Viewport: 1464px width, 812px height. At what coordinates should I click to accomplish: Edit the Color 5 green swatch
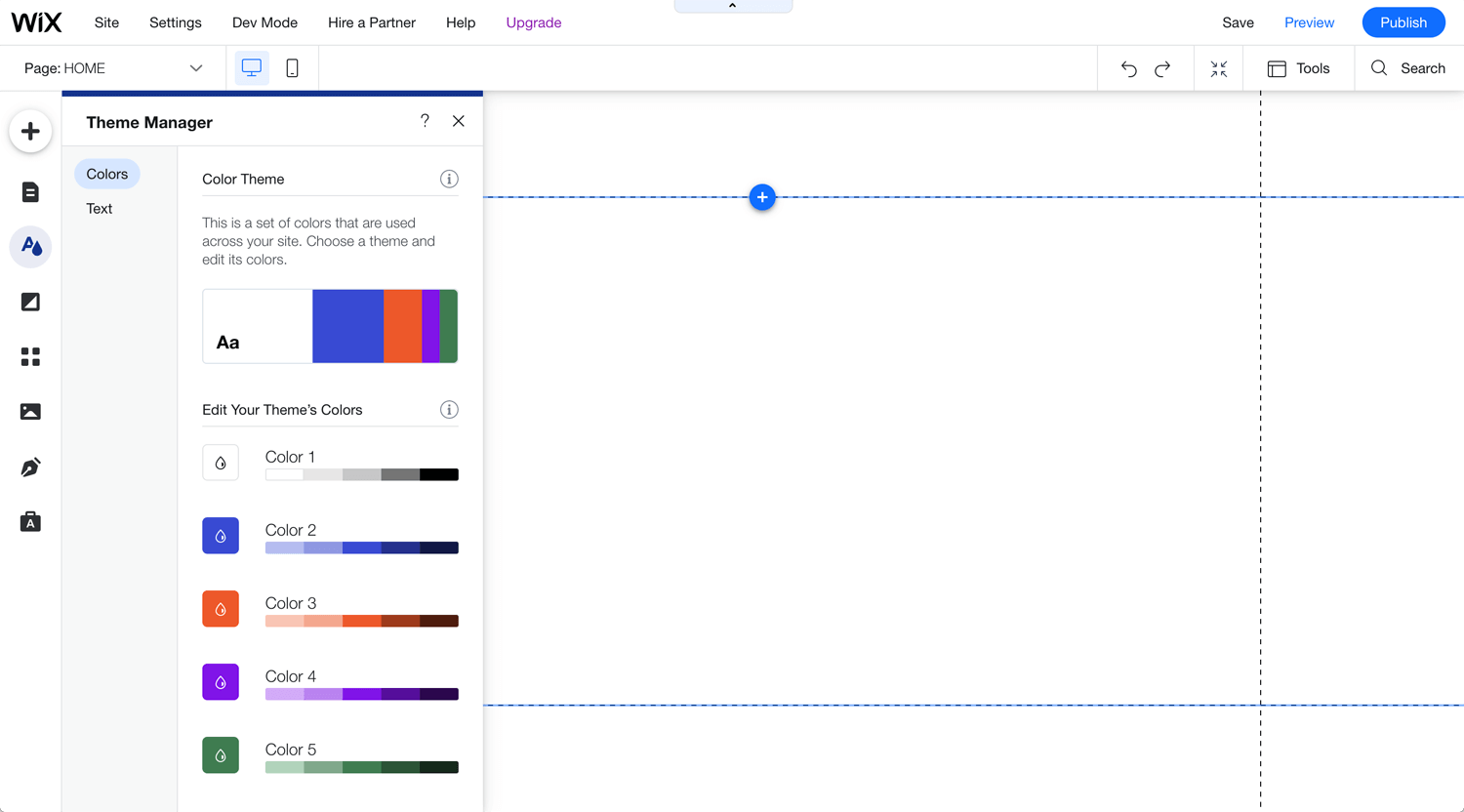tap(221, 755)
